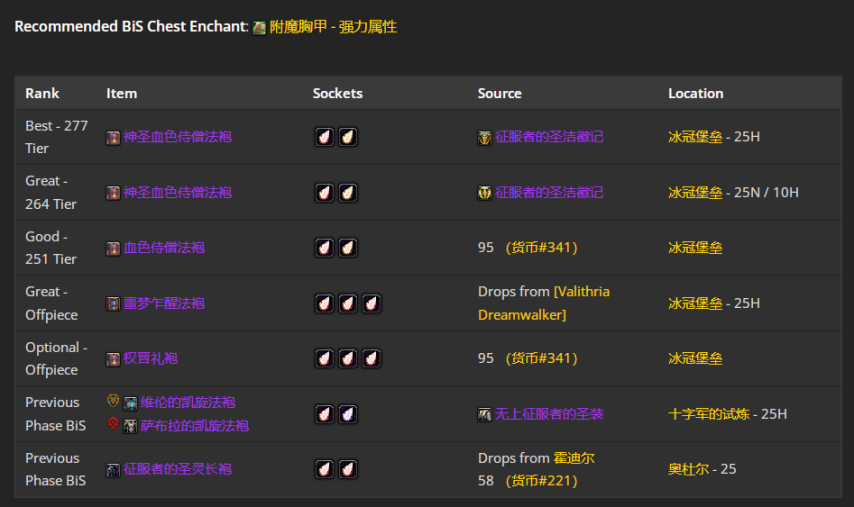
Task: Click the first socket in the 权晋礼袍 row
Action: tap(324, 358)
